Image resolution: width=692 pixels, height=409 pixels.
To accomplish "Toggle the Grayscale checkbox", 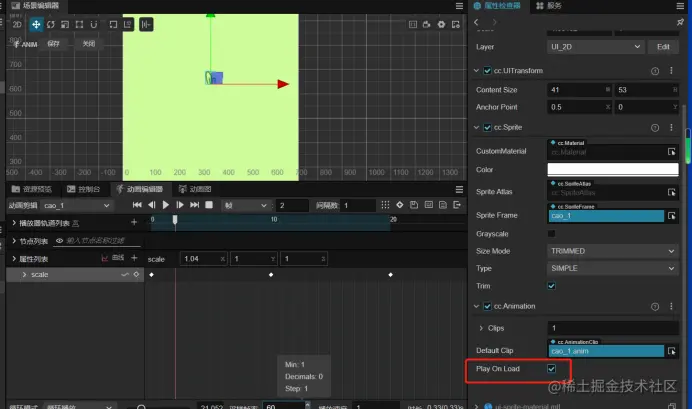I will [552, 233].
